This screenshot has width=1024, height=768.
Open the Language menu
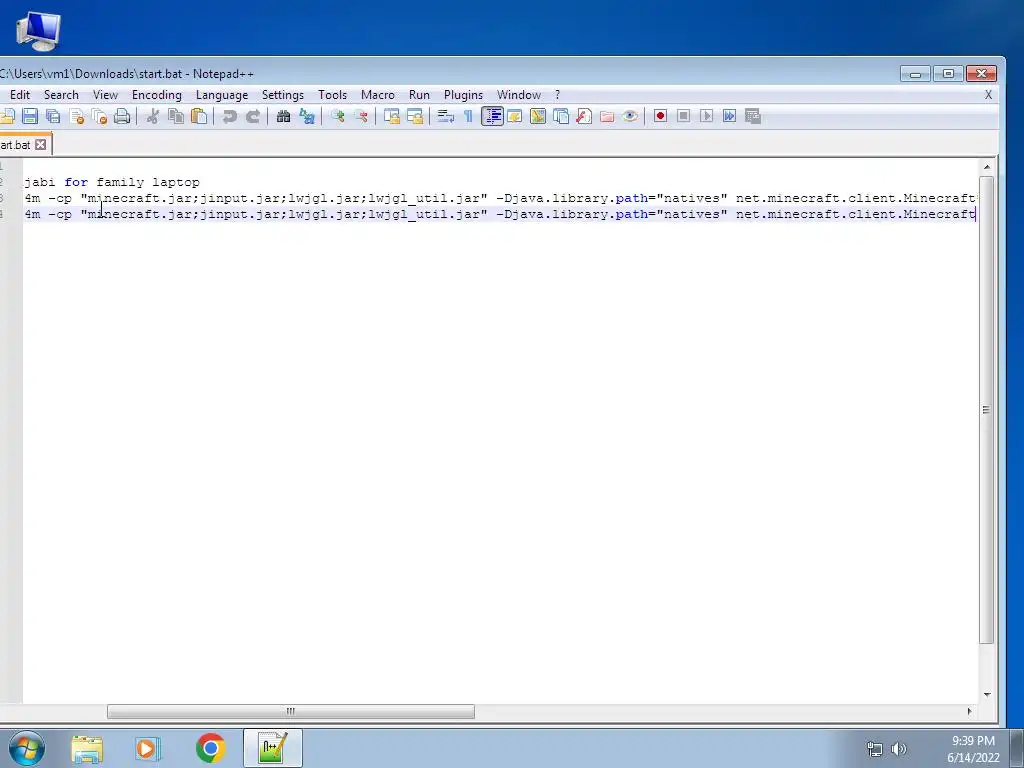(222, 95)
